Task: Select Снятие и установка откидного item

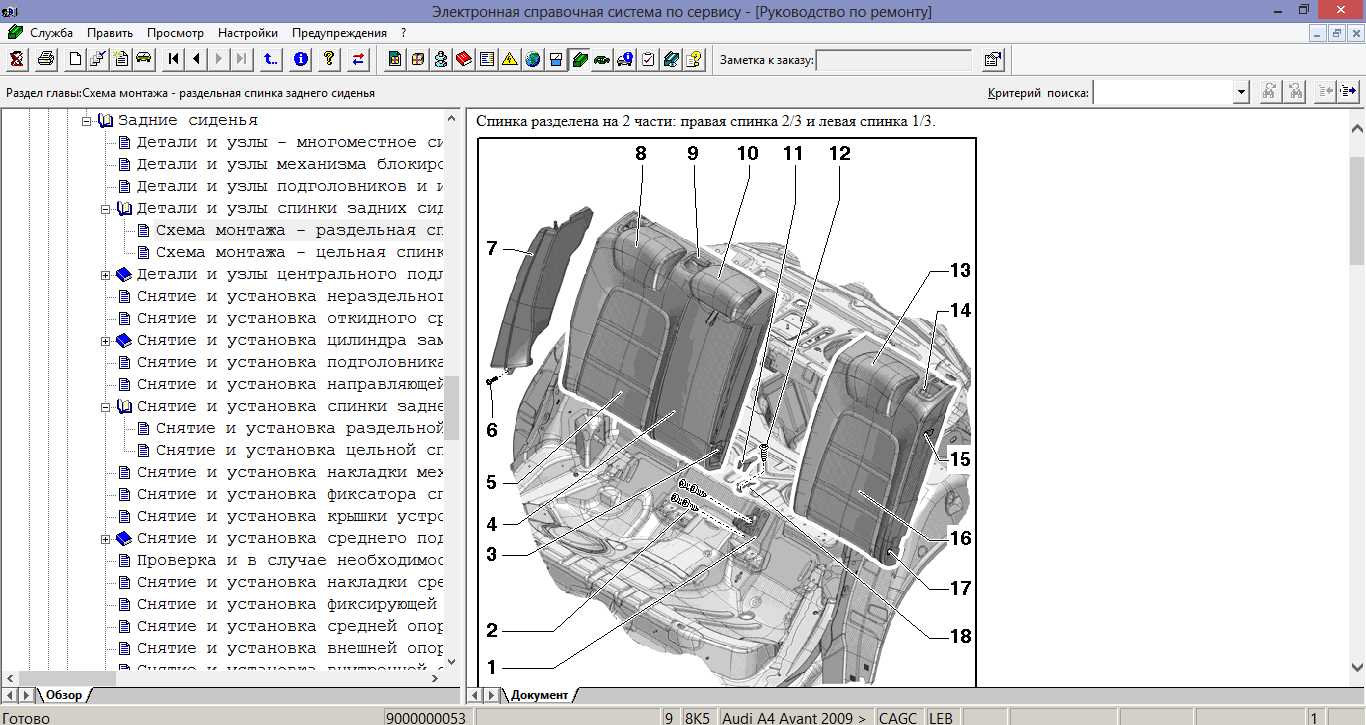Action: [x=290, y=318]
